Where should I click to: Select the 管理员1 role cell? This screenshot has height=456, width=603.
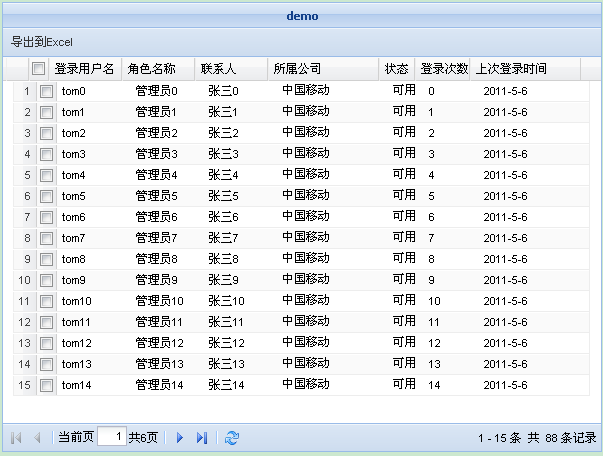click(156, 112)
